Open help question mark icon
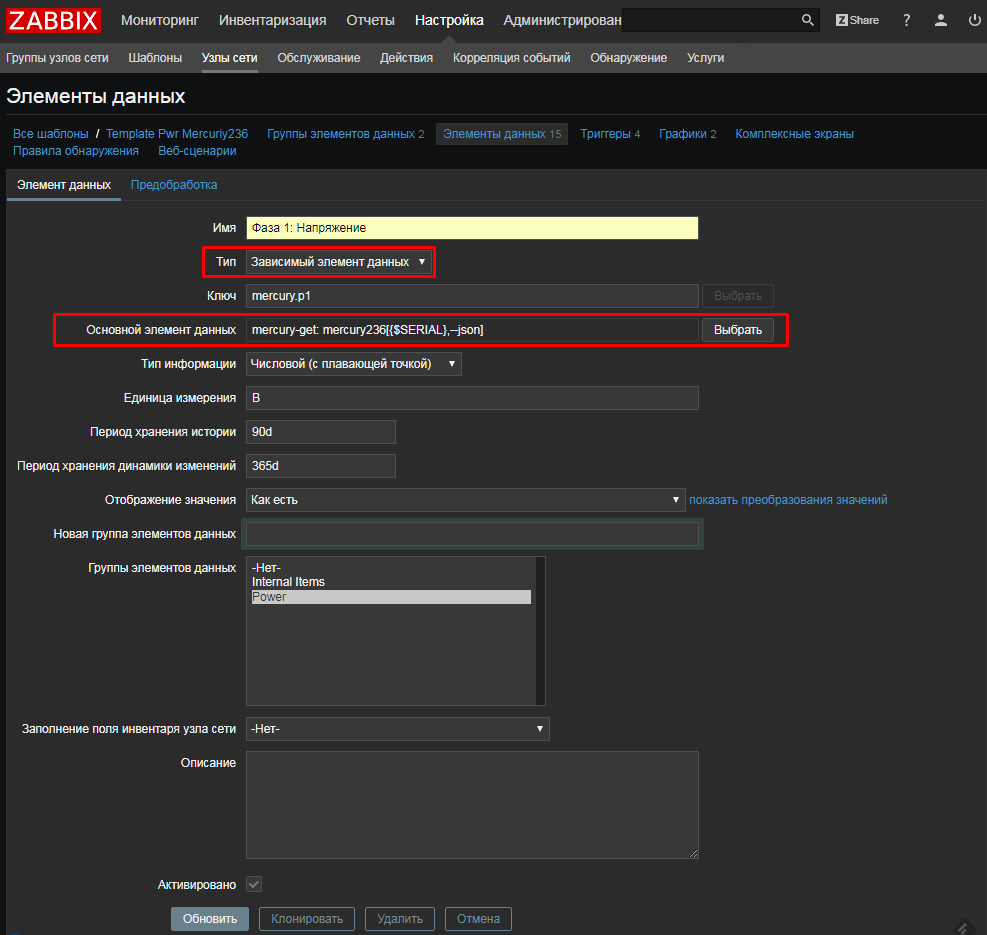The image size is (987, 935). 906,20
